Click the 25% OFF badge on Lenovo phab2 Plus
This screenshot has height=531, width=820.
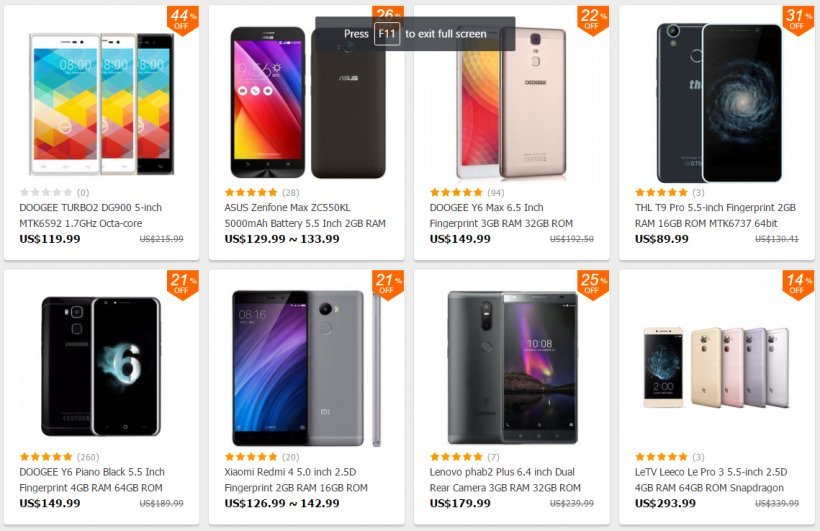[593, 285]
